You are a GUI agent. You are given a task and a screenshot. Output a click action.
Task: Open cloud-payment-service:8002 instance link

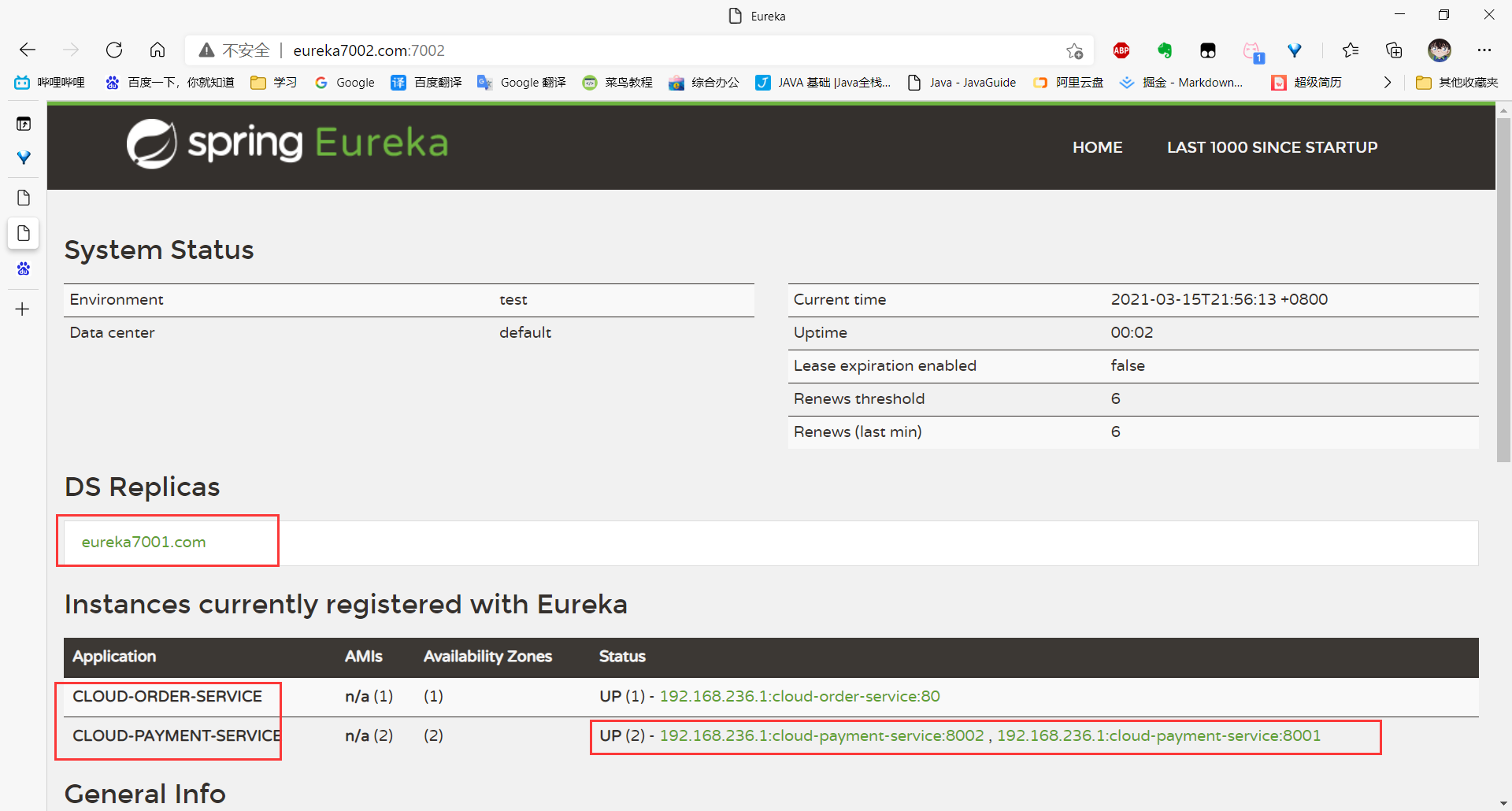(x=821, y=735)
